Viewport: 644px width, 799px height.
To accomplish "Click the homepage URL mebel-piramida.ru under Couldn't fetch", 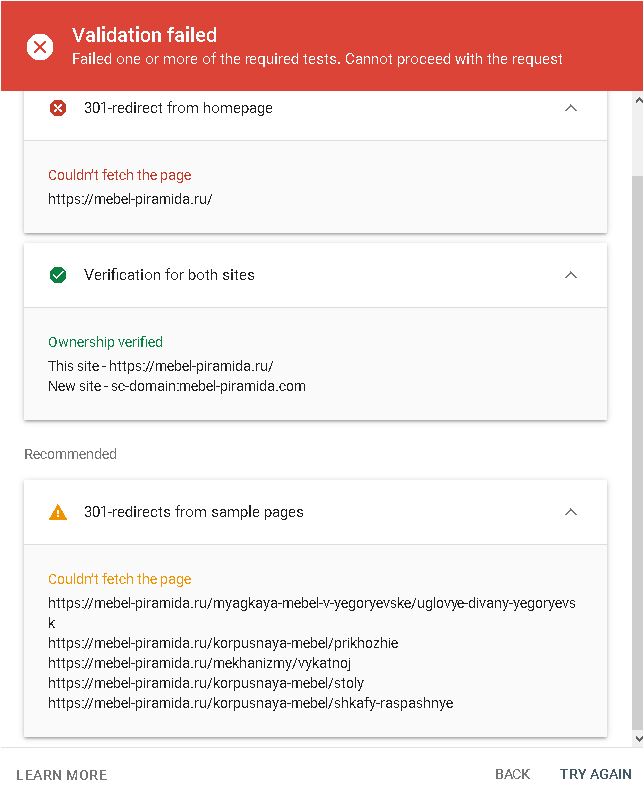I will coord(130,198).
